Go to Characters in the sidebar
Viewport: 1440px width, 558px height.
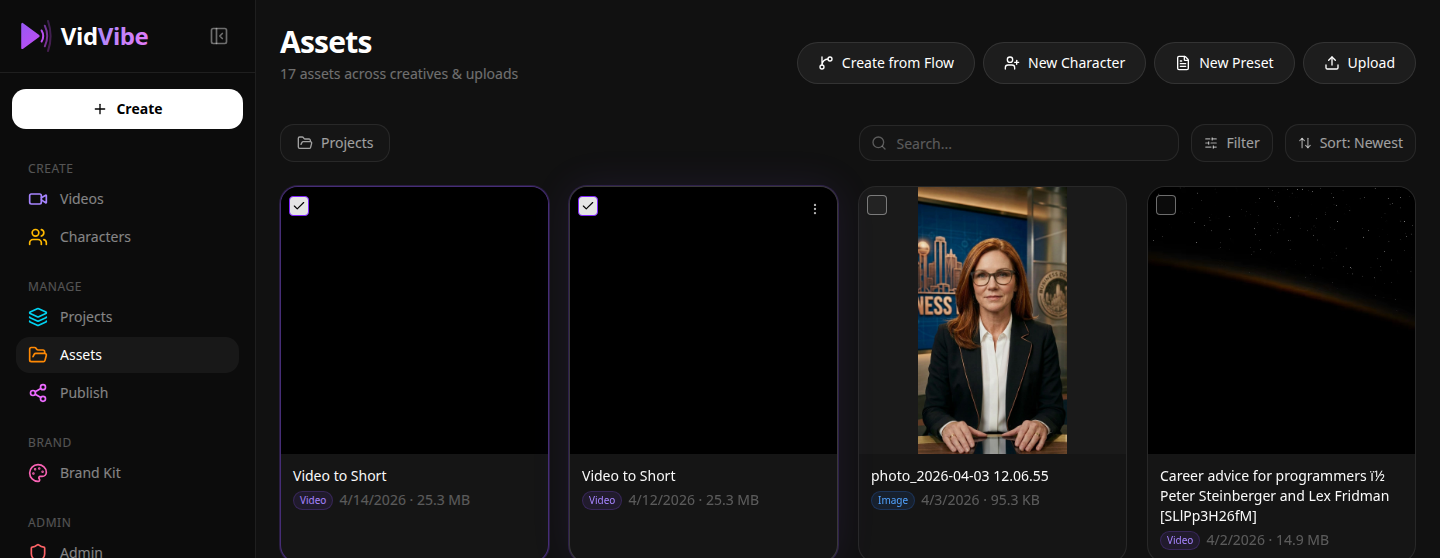coord(127,237)
